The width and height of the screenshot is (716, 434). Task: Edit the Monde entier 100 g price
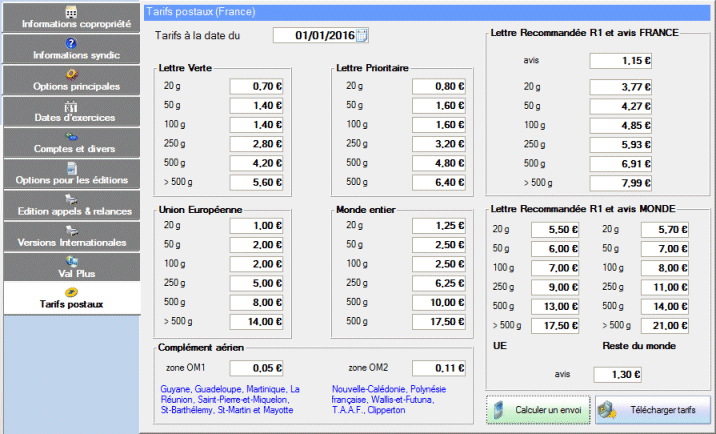pos(436,264)
